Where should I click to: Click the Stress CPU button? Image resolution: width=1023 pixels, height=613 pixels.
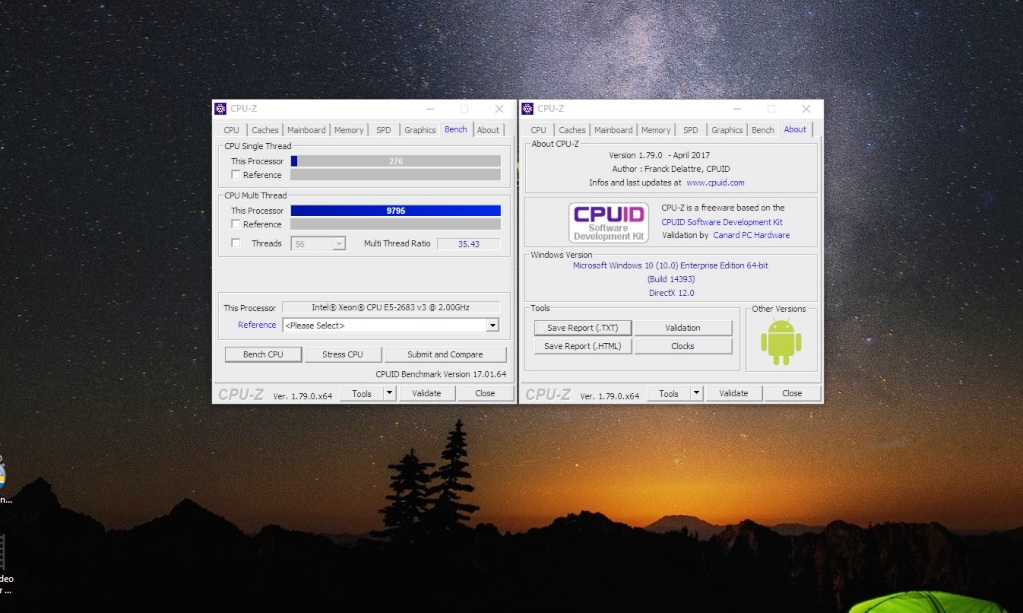pos(343,354)
